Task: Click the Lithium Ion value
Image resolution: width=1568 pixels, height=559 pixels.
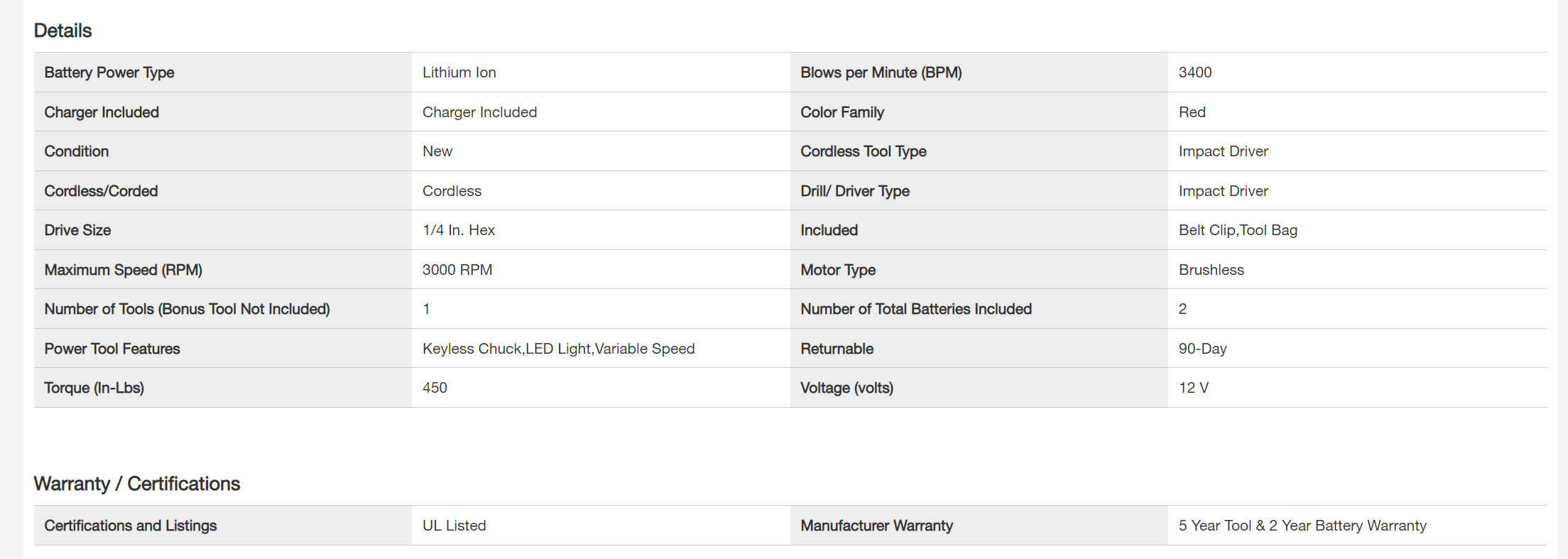Action: click(x=459, y=72)
